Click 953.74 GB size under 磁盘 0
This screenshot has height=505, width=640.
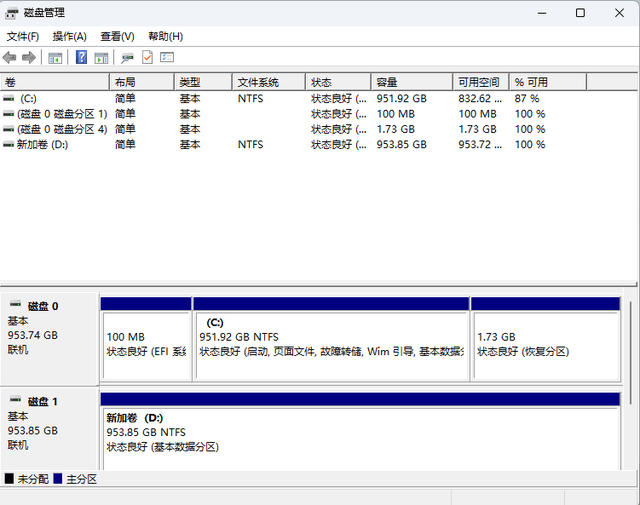(x=33, y=335)
